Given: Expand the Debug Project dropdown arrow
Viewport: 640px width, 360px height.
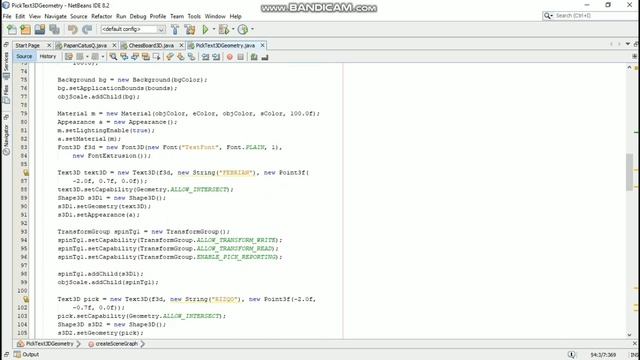Looking at the screenshot, I should (x=233, y=29).
